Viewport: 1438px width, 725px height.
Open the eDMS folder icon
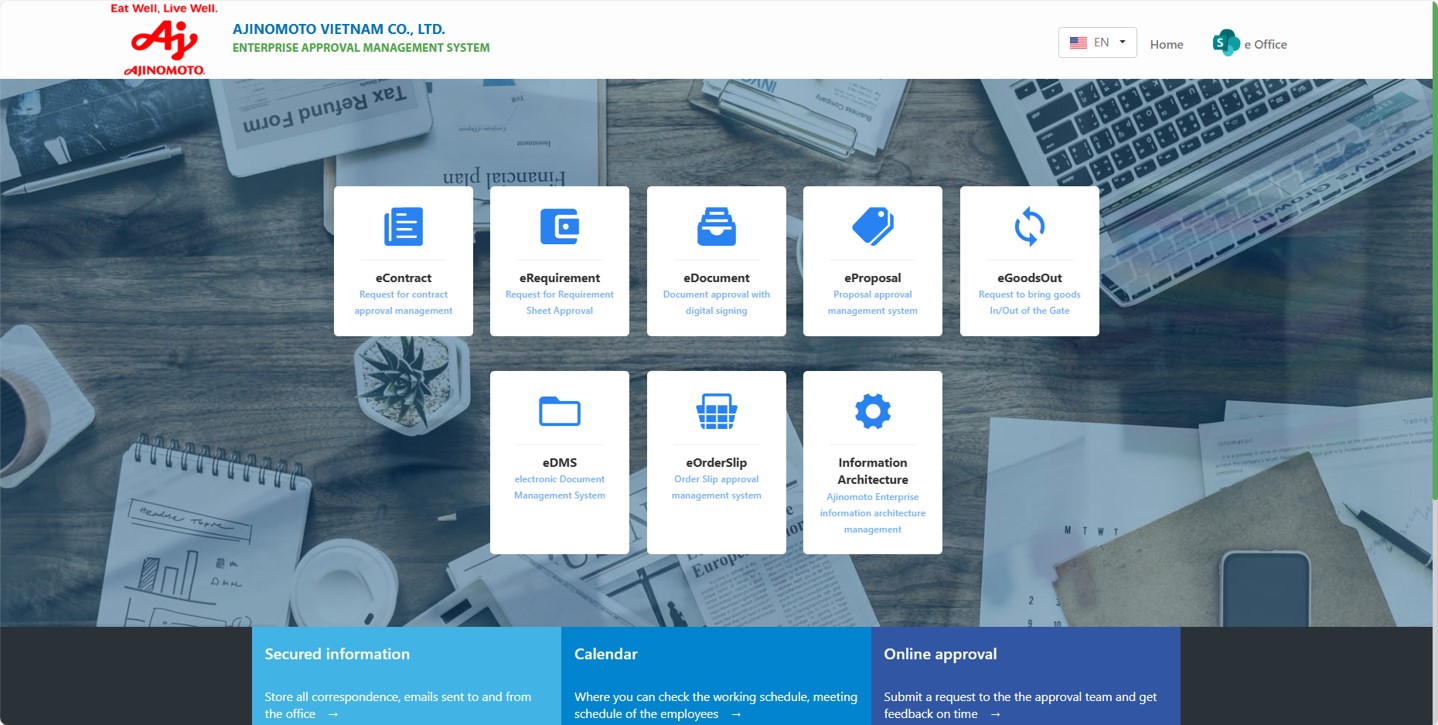[559, 411]
